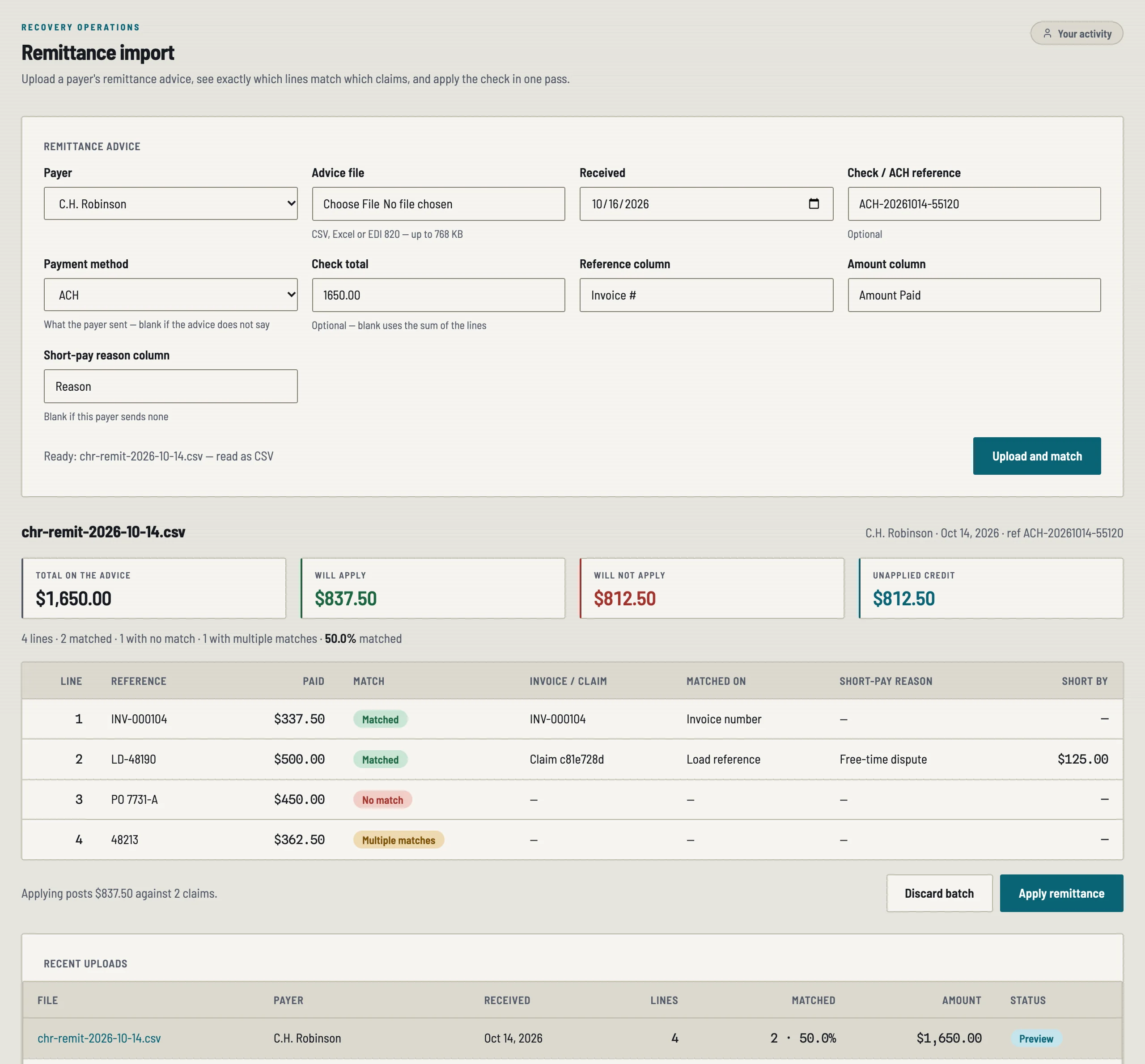Click $1,650.00 amount in Recent uploads row

(949, 1038)
